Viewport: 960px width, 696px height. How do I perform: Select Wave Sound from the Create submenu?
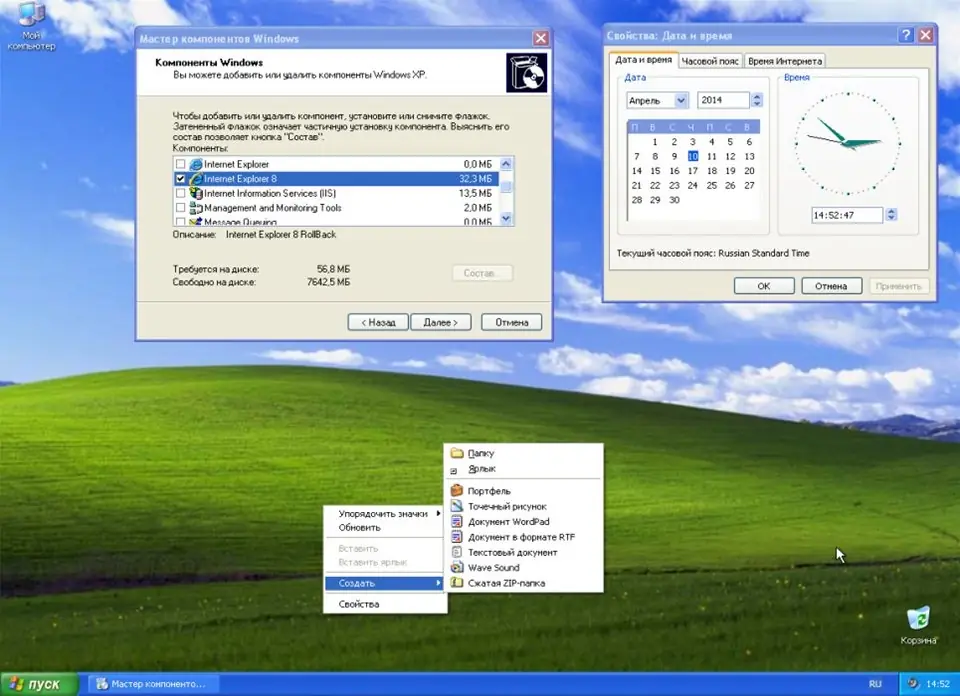tap(524, 567)
